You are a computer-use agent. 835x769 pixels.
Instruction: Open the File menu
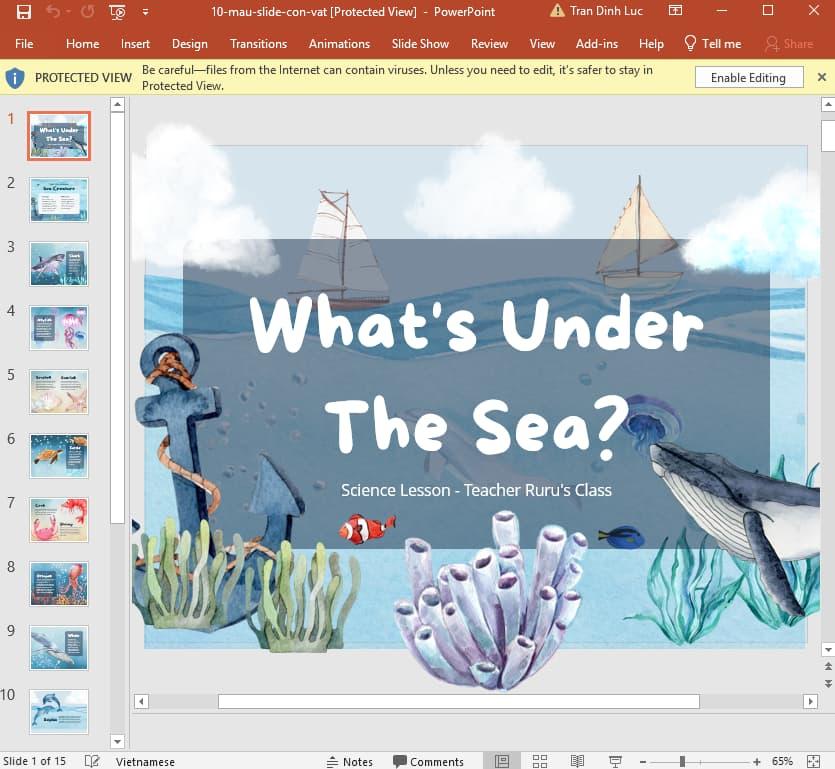pyautogui.click(x=24, y=44)
